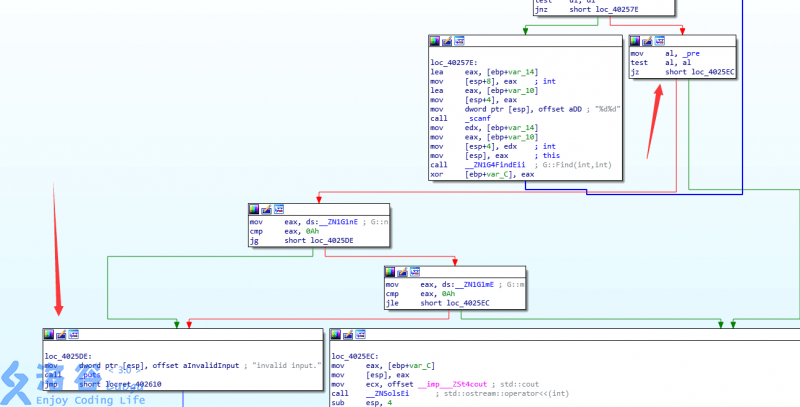The width and height of the screenshot is (800, 407).
Task: Click group icon on 'jle short loc_4025EC' block
Action: point(415,271)
